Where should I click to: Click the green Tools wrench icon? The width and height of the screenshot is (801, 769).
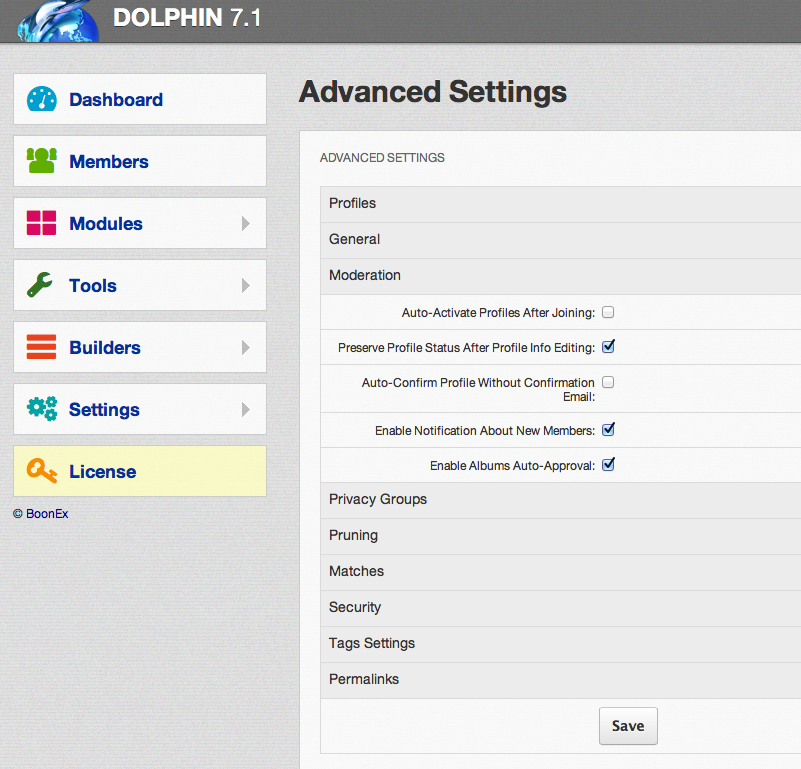click(41, 286)
